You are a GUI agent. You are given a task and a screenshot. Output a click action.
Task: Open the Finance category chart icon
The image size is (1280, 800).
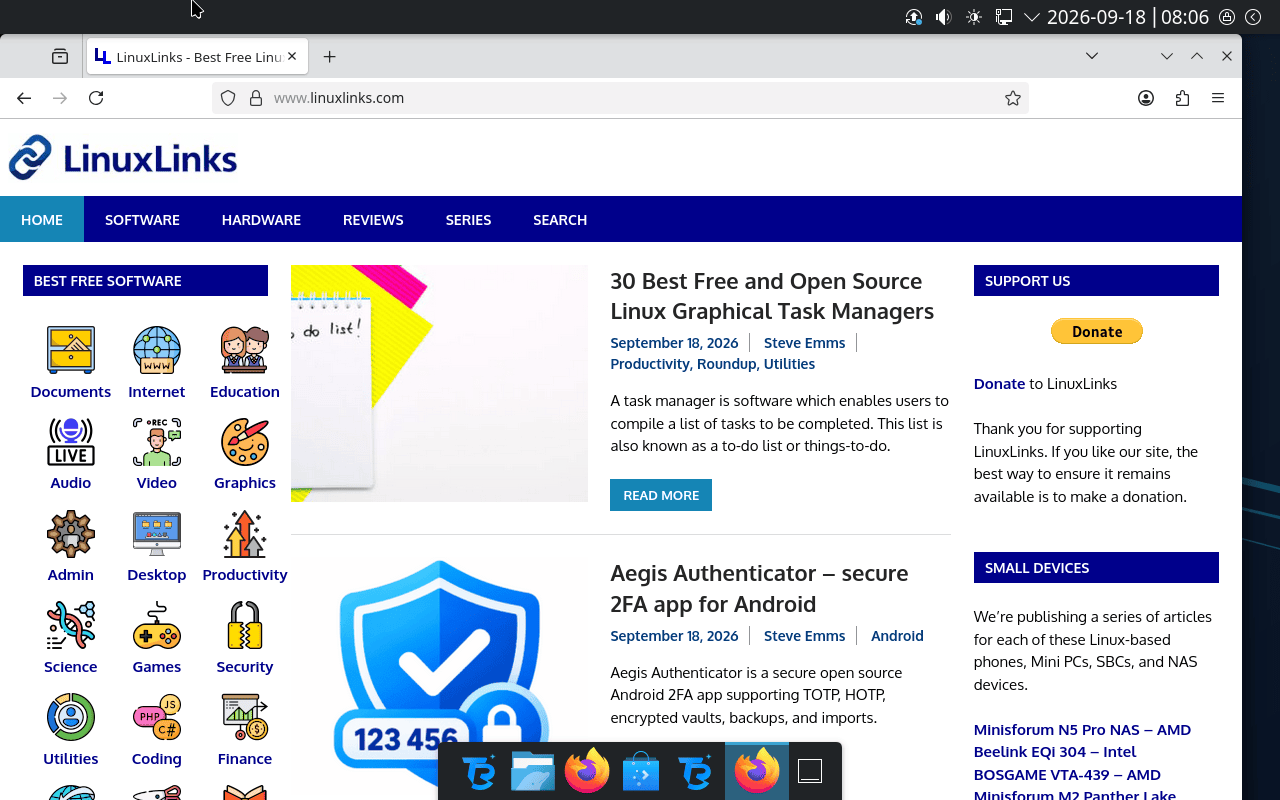tap(245, 717)
